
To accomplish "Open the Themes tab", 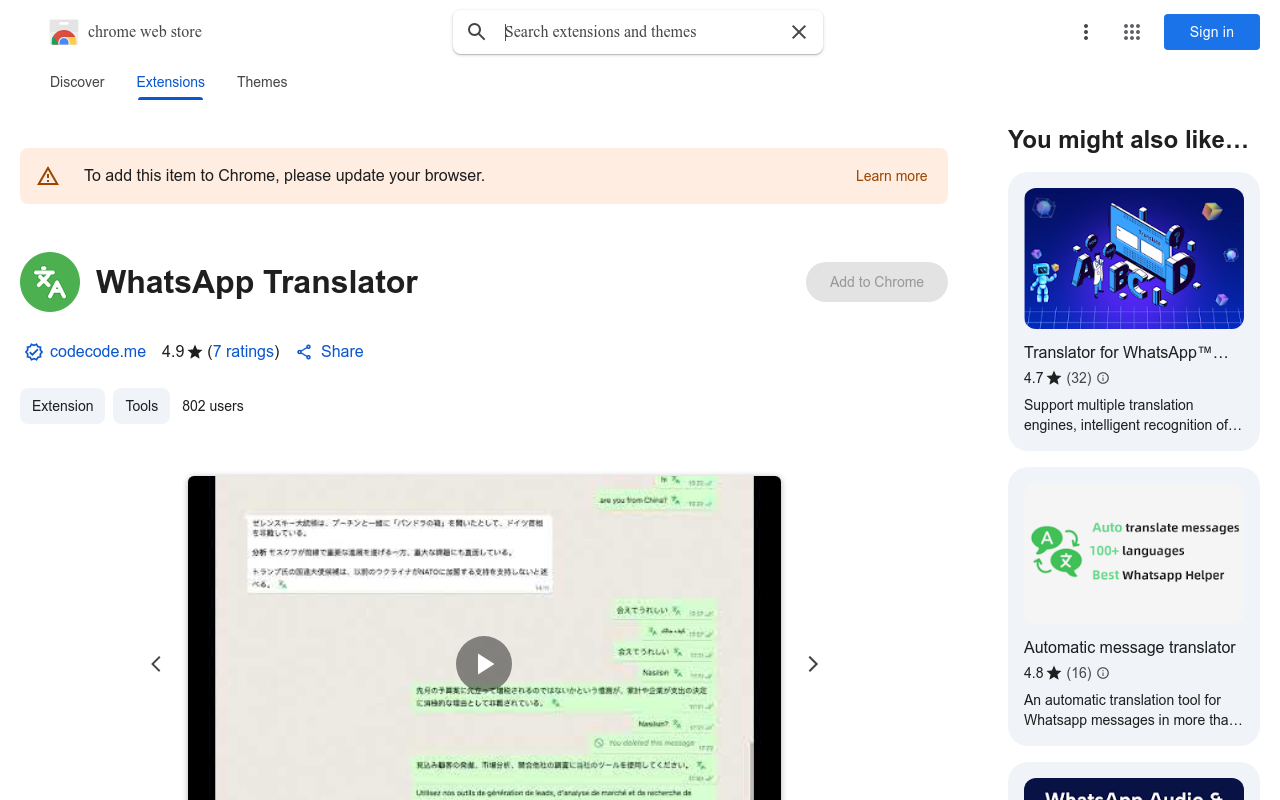I will [262, 82].
